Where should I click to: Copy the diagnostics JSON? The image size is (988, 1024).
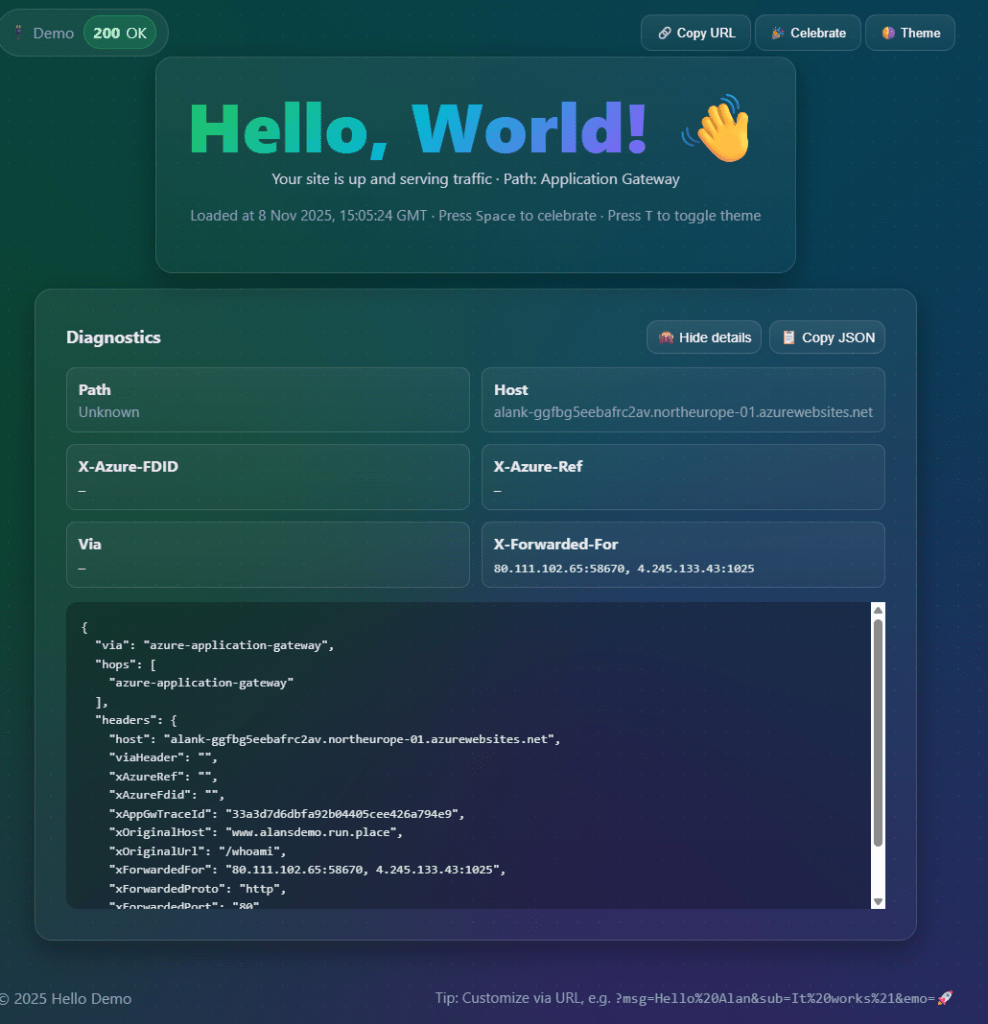[827, 338]
